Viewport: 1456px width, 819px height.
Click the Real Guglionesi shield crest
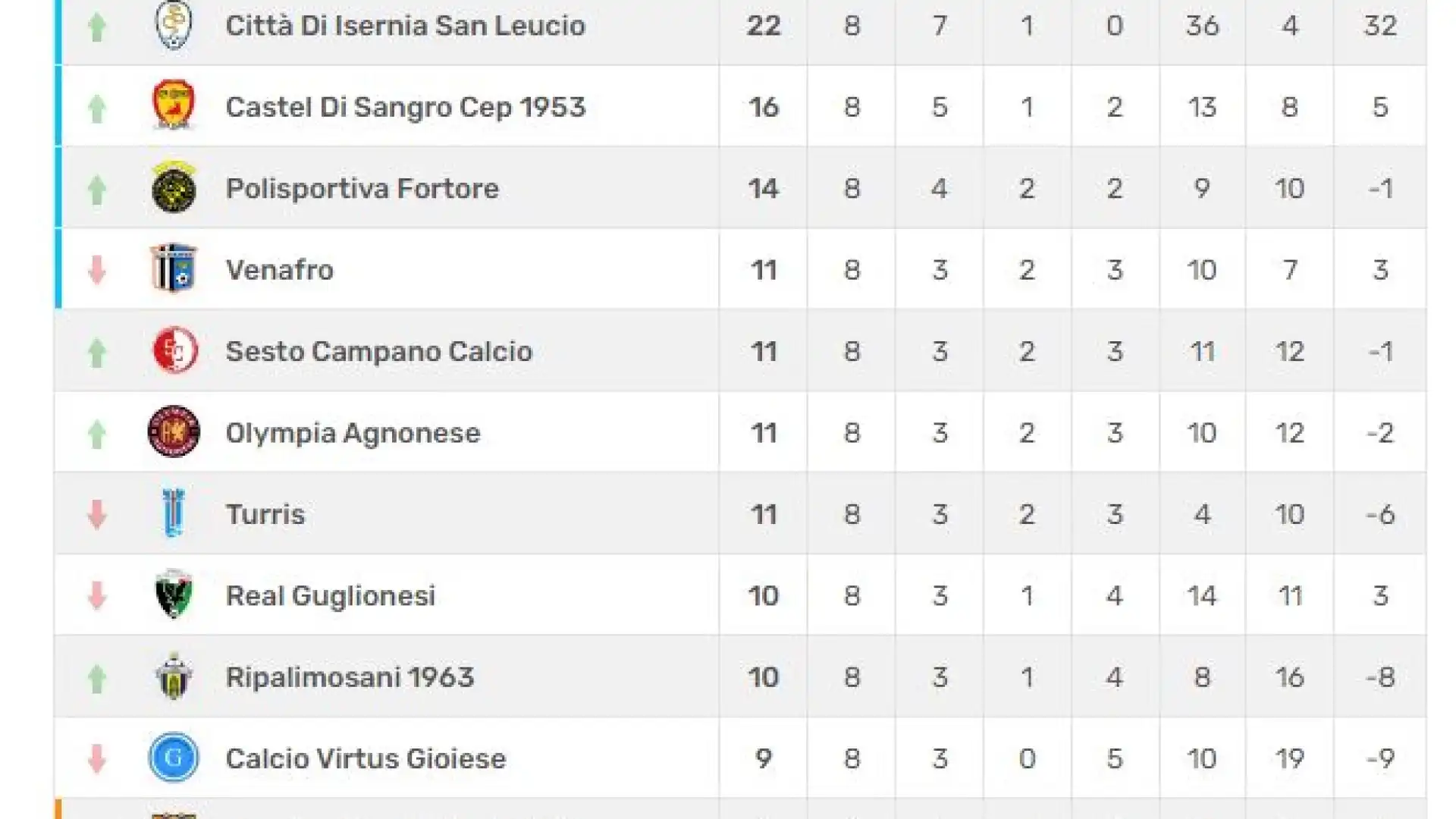click(x=174, y=595)
